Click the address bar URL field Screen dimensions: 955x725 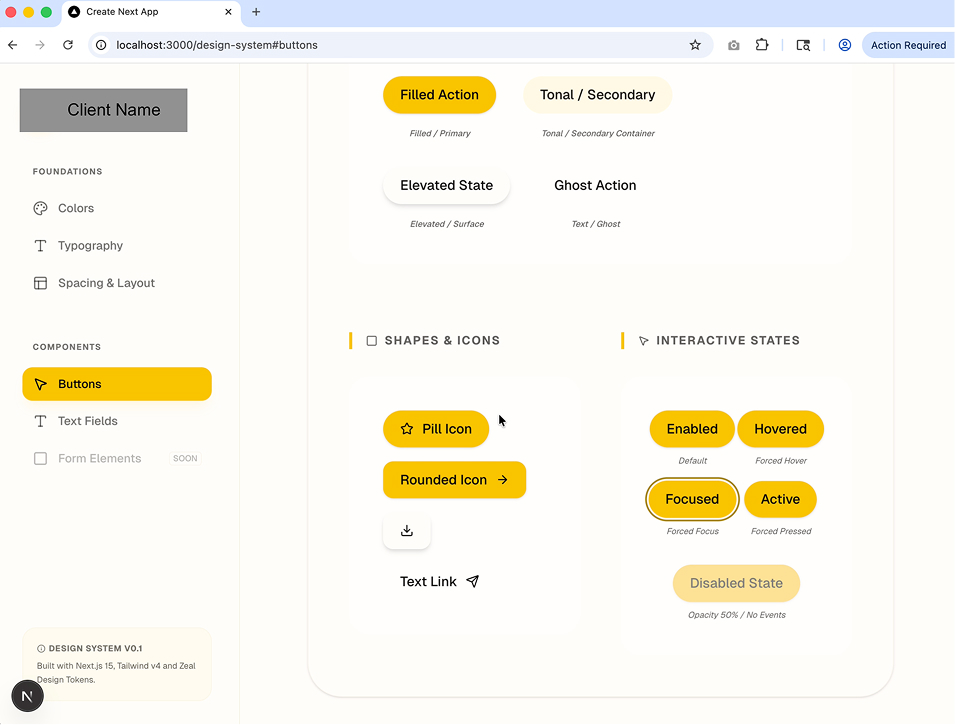pos(390,45)
